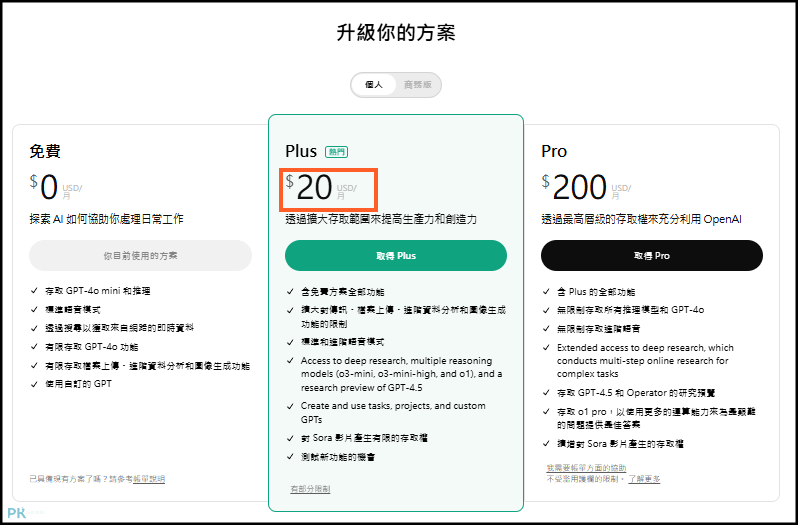Click the text 不受濫用護欄的限制

click(x=586, y=479)
